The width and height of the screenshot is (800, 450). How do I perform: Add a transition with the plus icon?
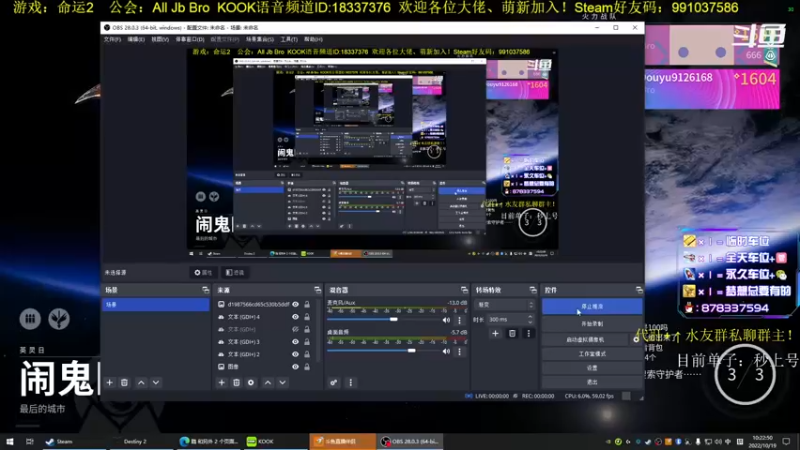(495, 334)
